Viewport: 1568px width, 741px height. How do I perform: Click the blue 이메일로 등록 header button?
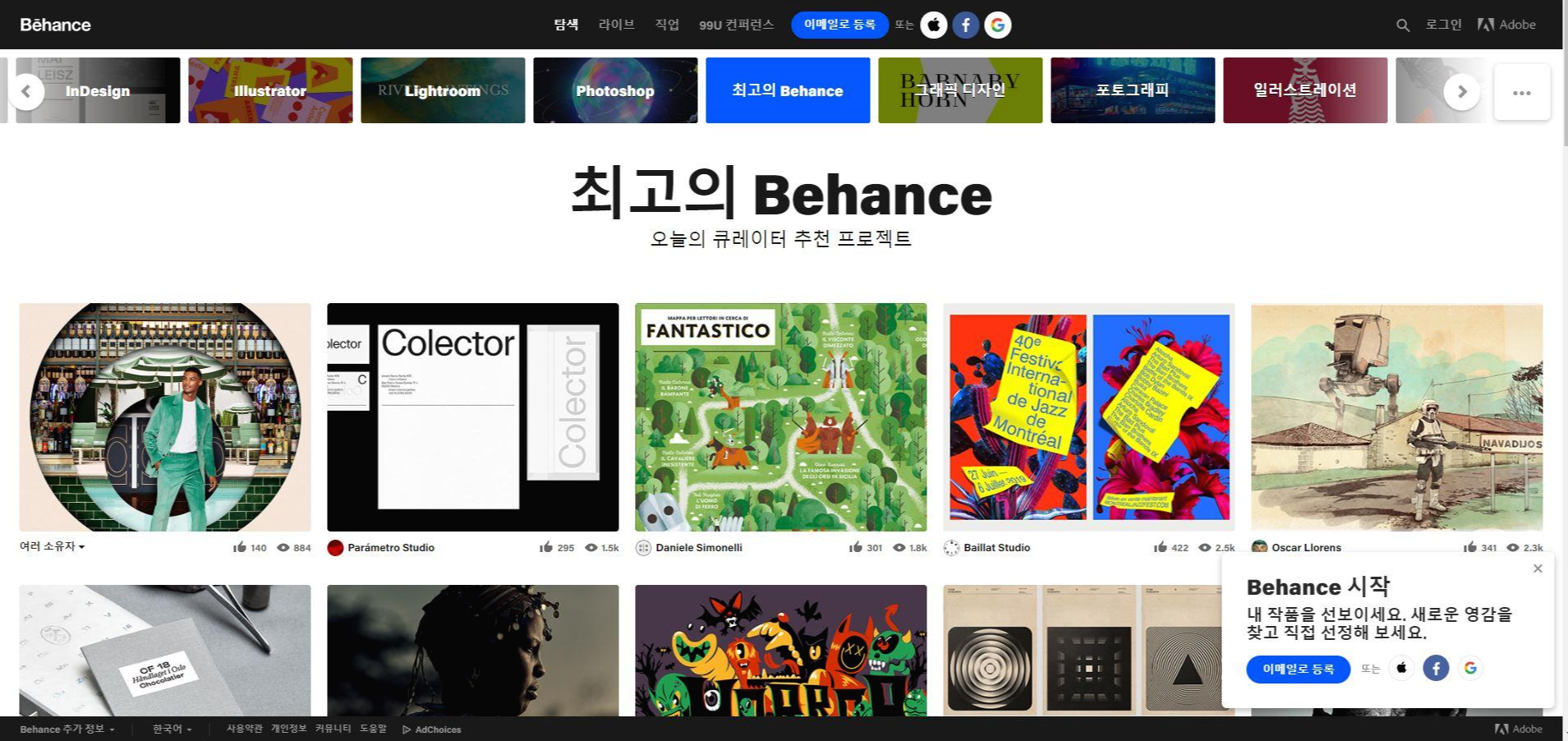coord(839,25)
